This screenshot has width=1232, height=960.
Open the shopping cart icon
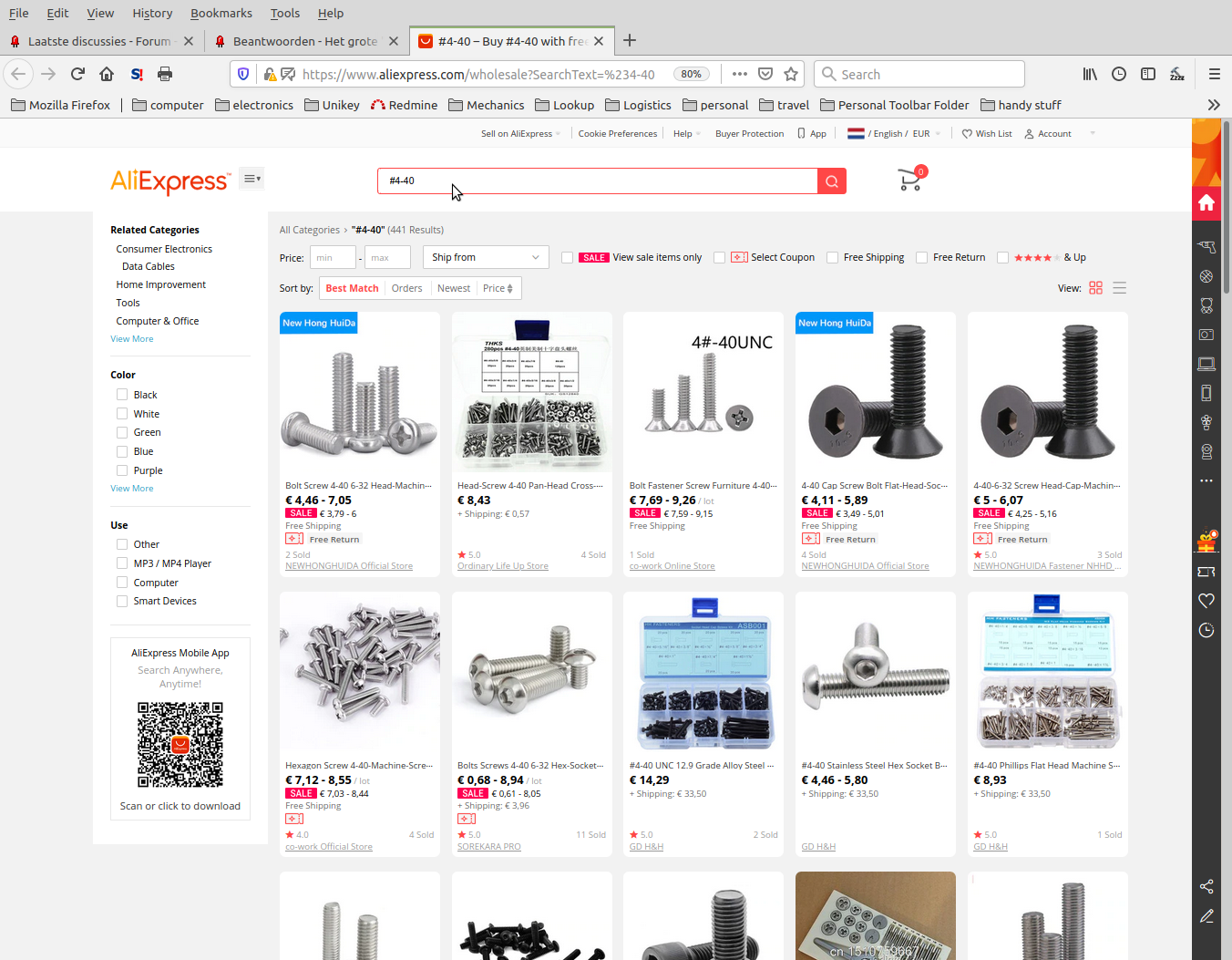tap(910, 179)
